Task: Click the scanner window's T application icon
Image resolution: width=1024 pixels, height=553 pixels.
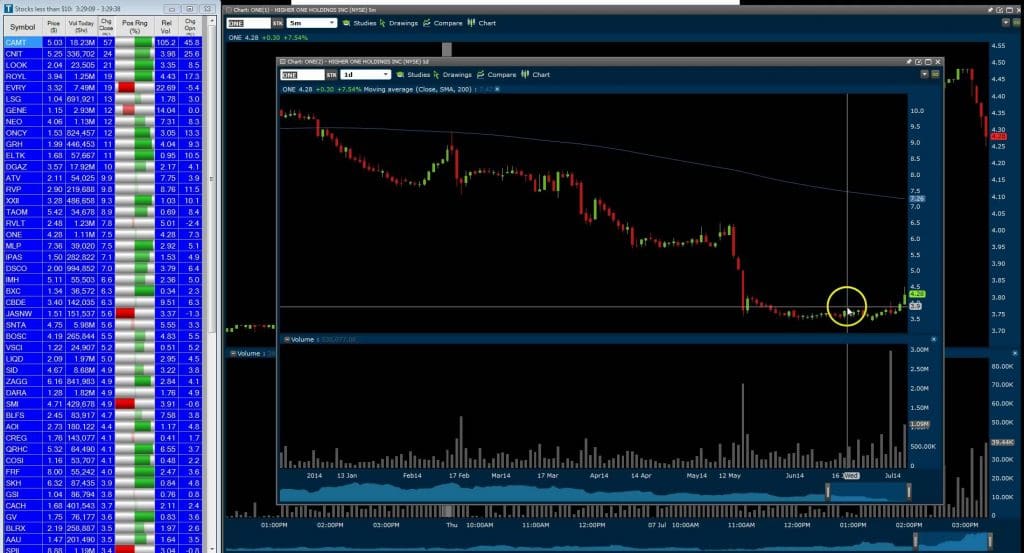Action: (8, 9)
